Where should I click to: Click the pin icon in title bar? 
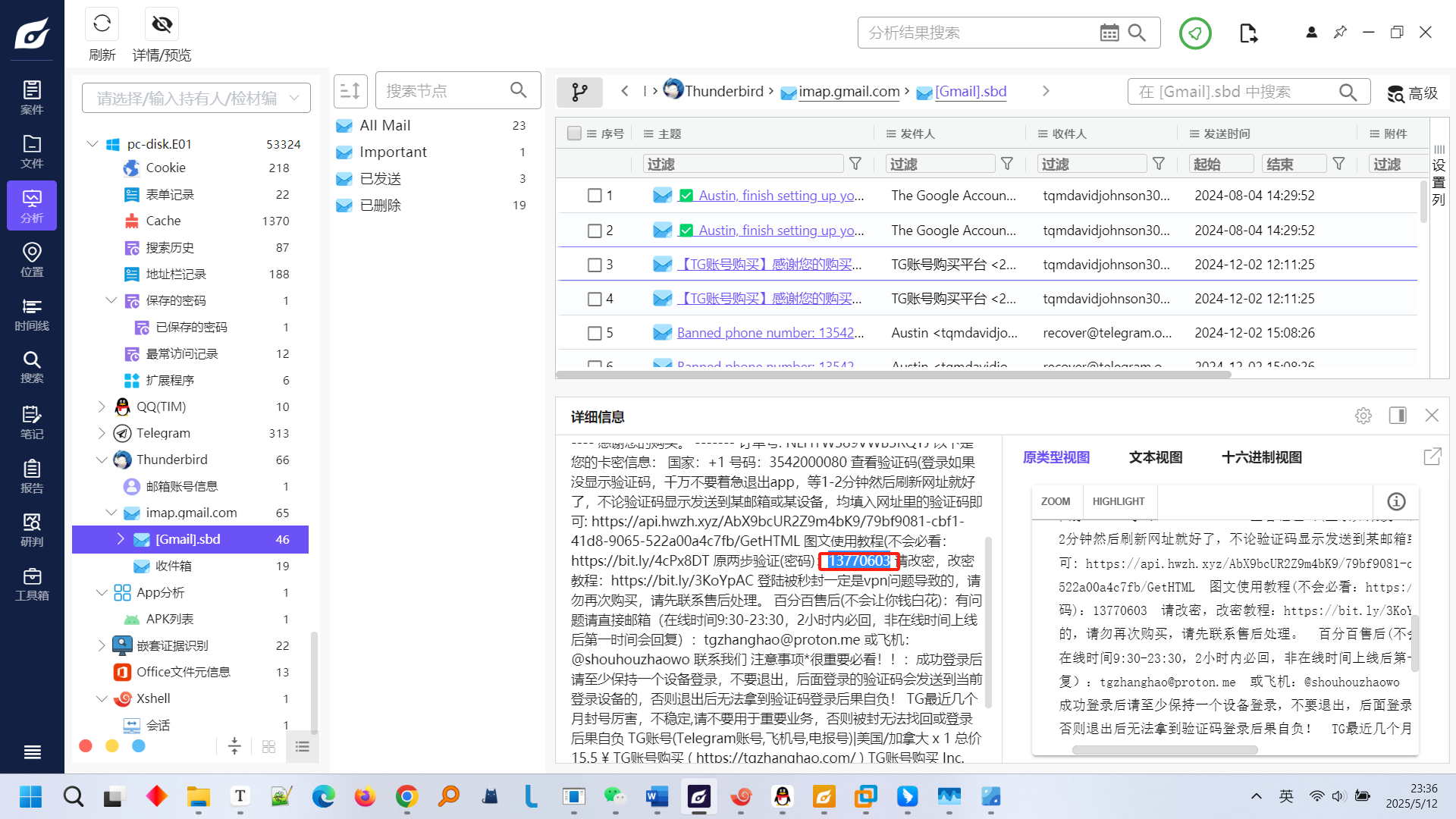pos(1340,32)
